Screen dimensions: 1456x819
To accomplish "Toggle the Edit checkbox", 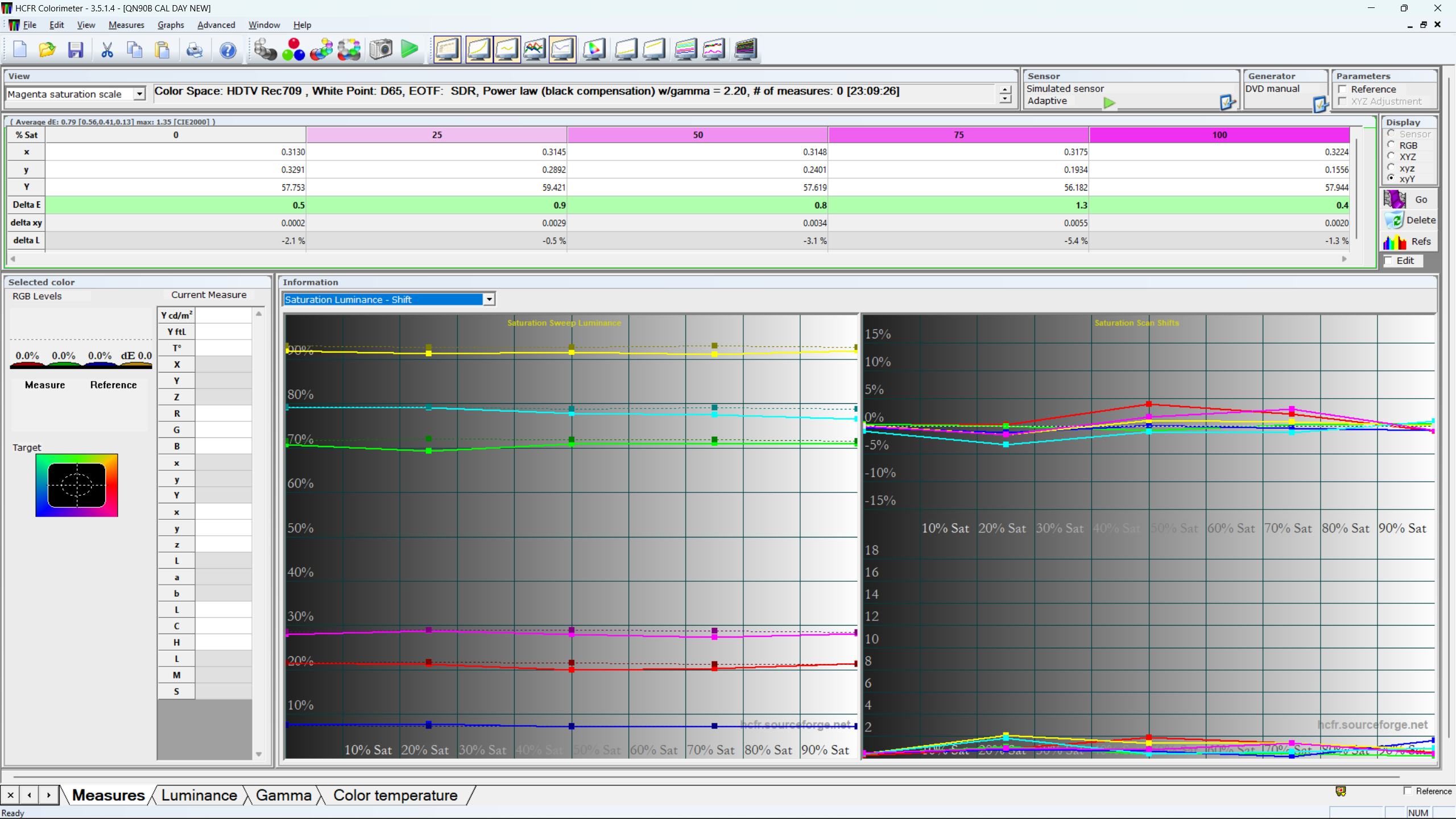I will tap(1389, 260).
